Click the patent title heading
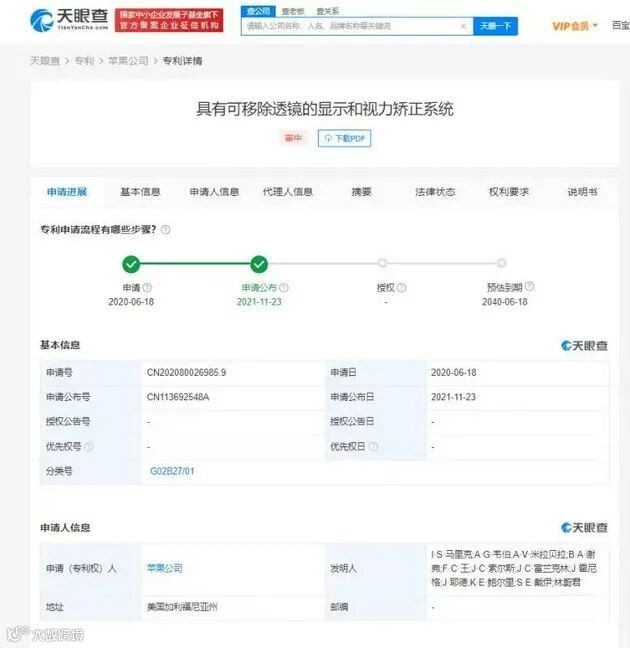Viewport: 630px width, 648px height. coord(325,109)
